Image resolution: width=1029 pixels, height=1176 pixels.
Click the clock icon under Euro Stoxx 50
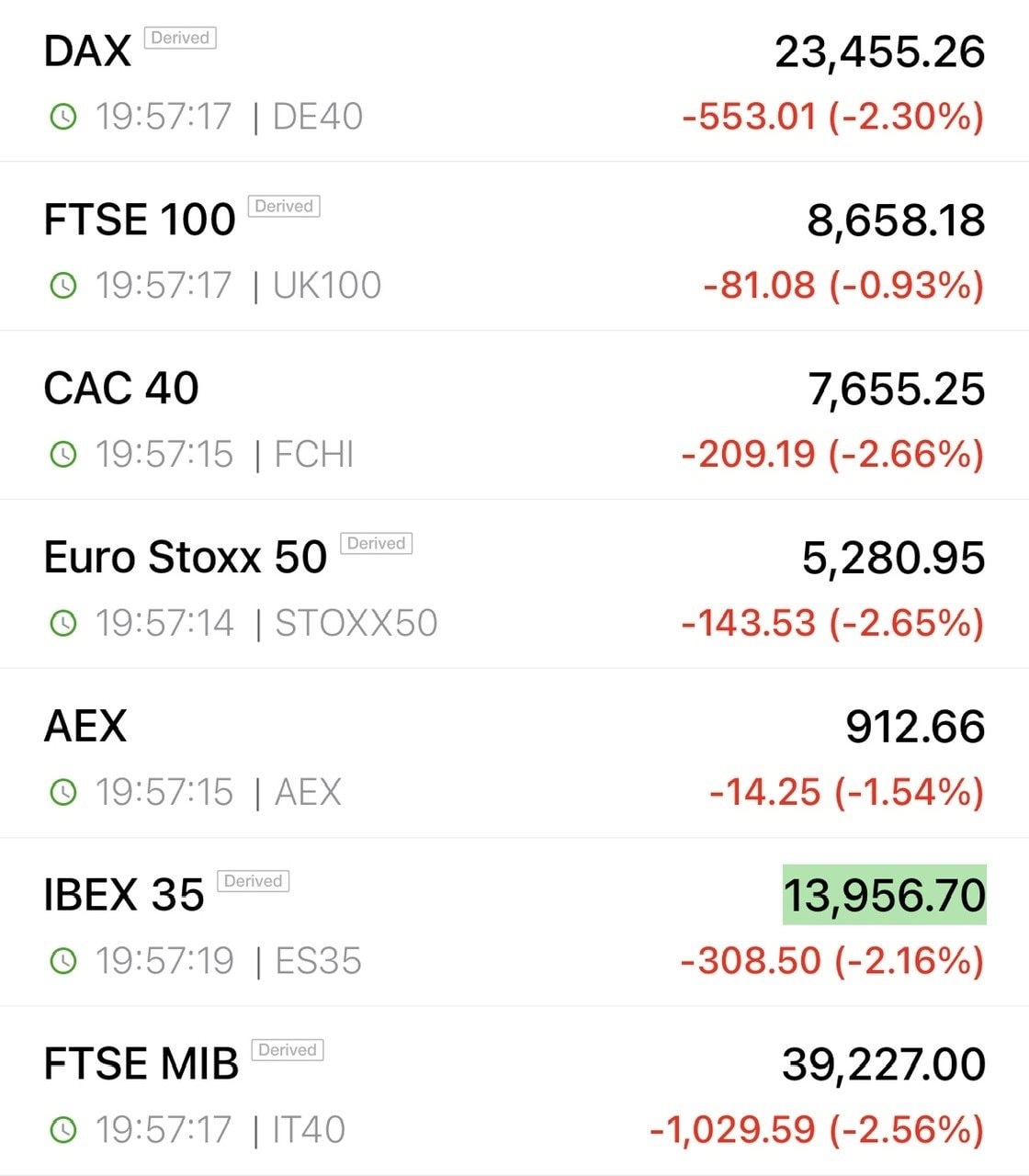pos(62,623)
